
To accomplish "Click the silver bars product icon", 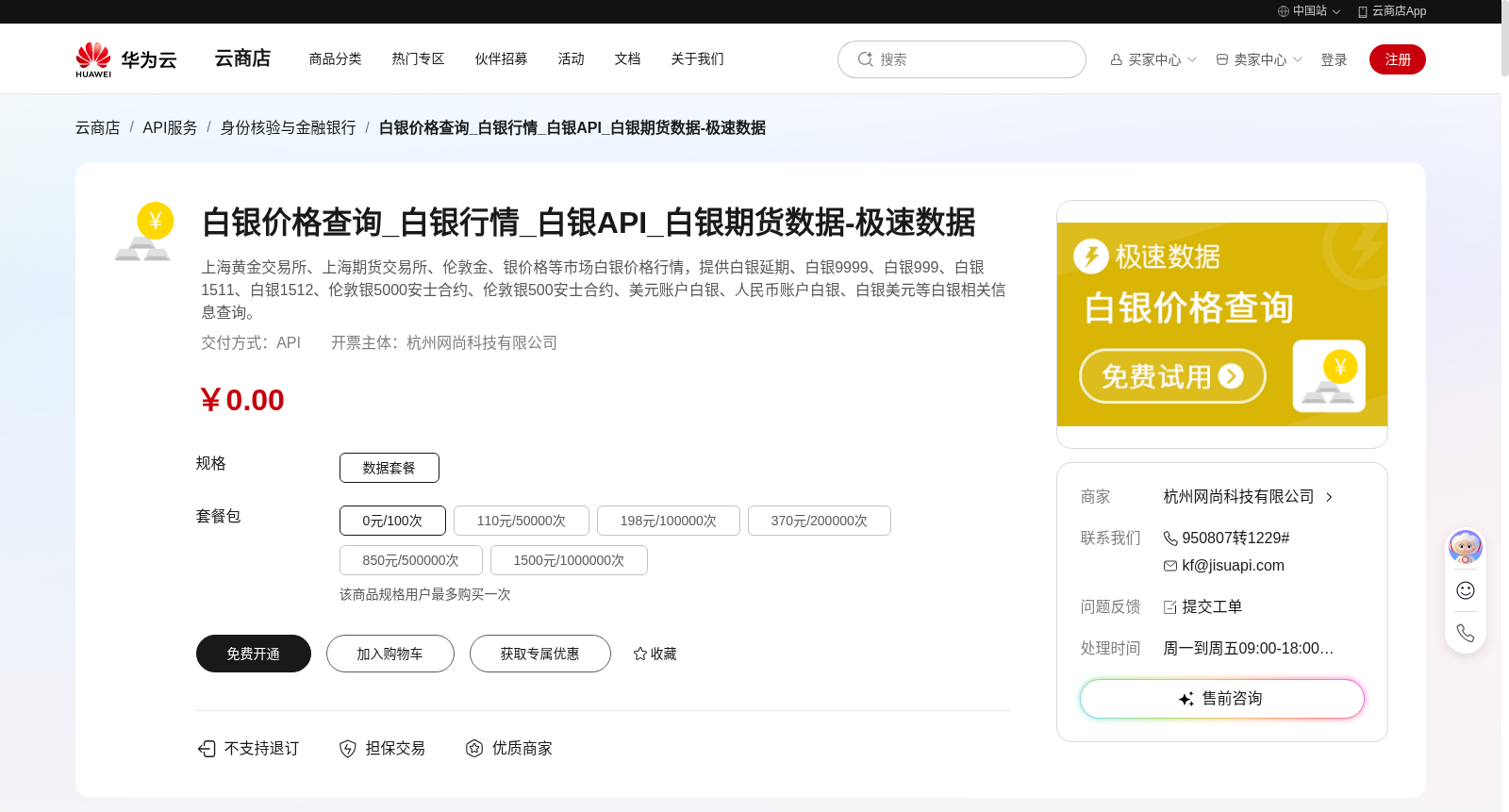I will click(143, 232).
